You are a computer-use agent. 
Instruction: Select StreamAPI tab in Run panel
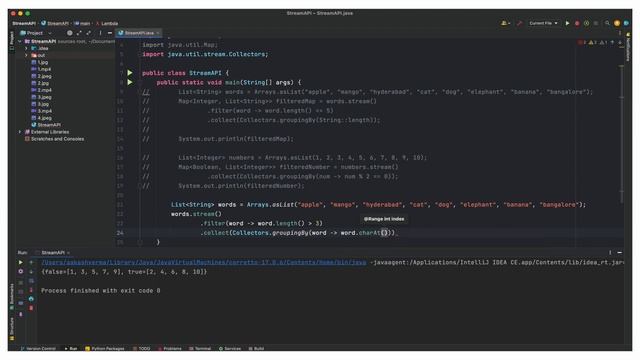point(53,253)
